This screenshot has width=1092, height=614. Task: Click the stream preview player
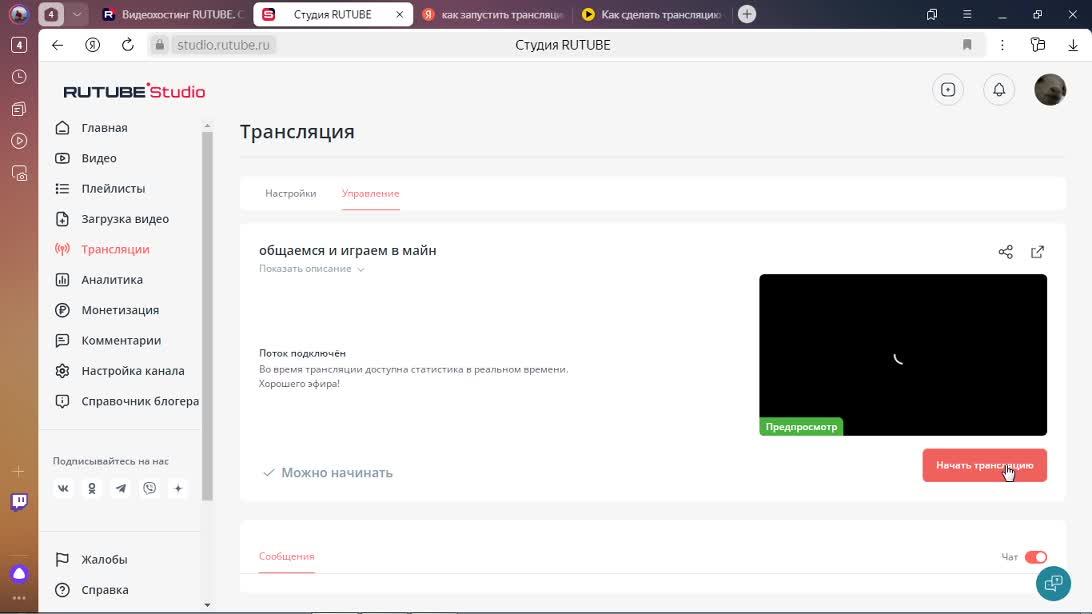(x=903, y=354)
